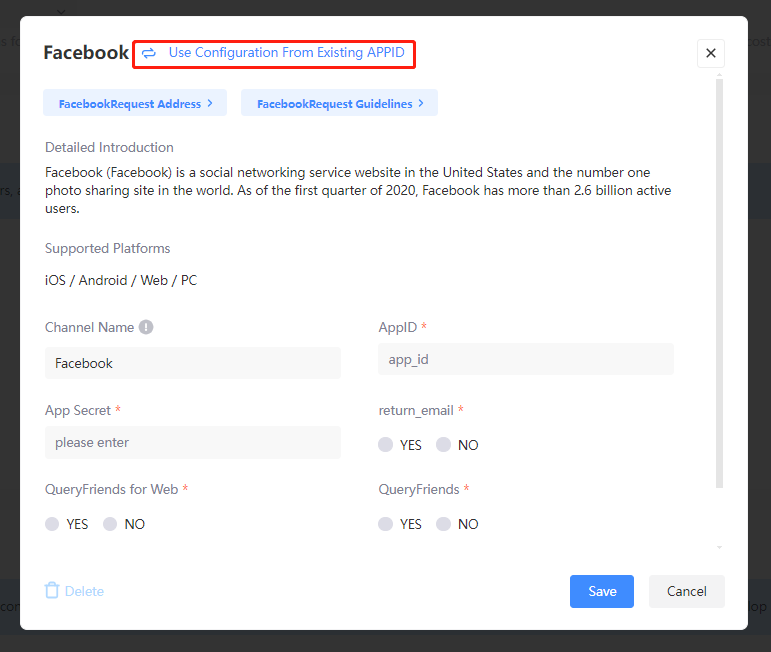Click the Channel Name input field

pos(193,363)
